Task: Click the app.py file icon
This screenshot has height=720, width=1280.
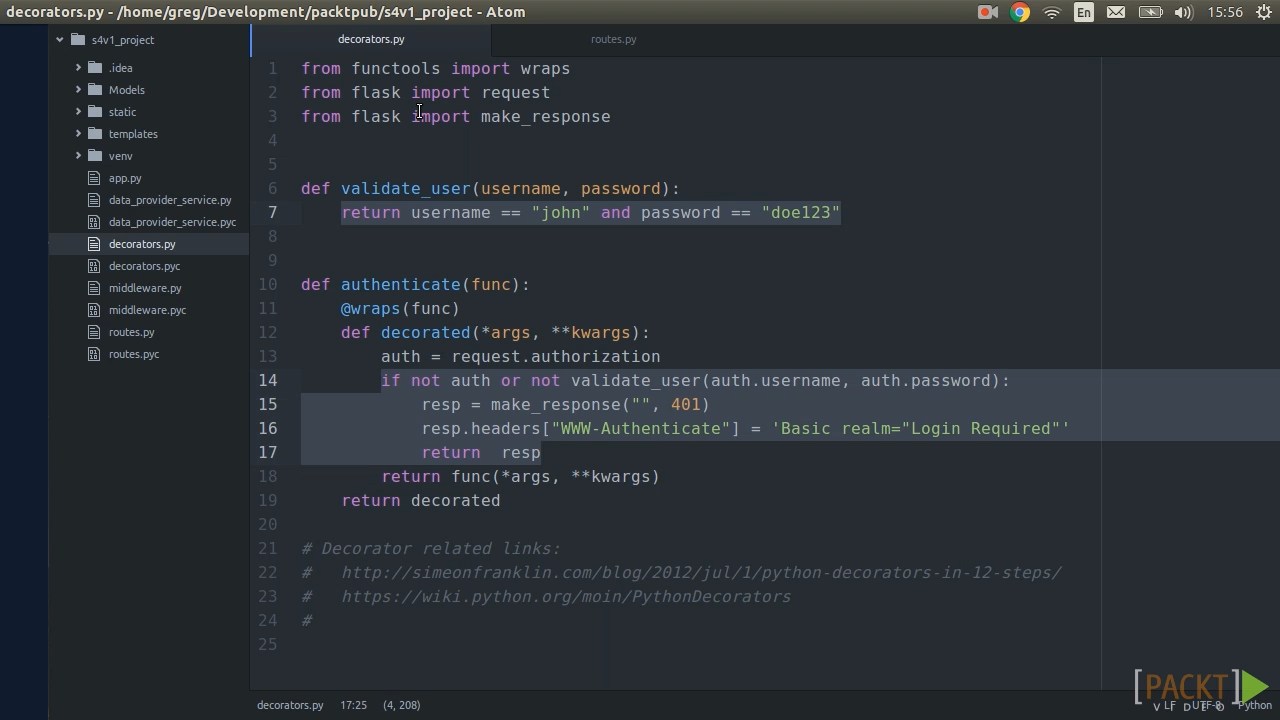Action: (x=95, y=178)
